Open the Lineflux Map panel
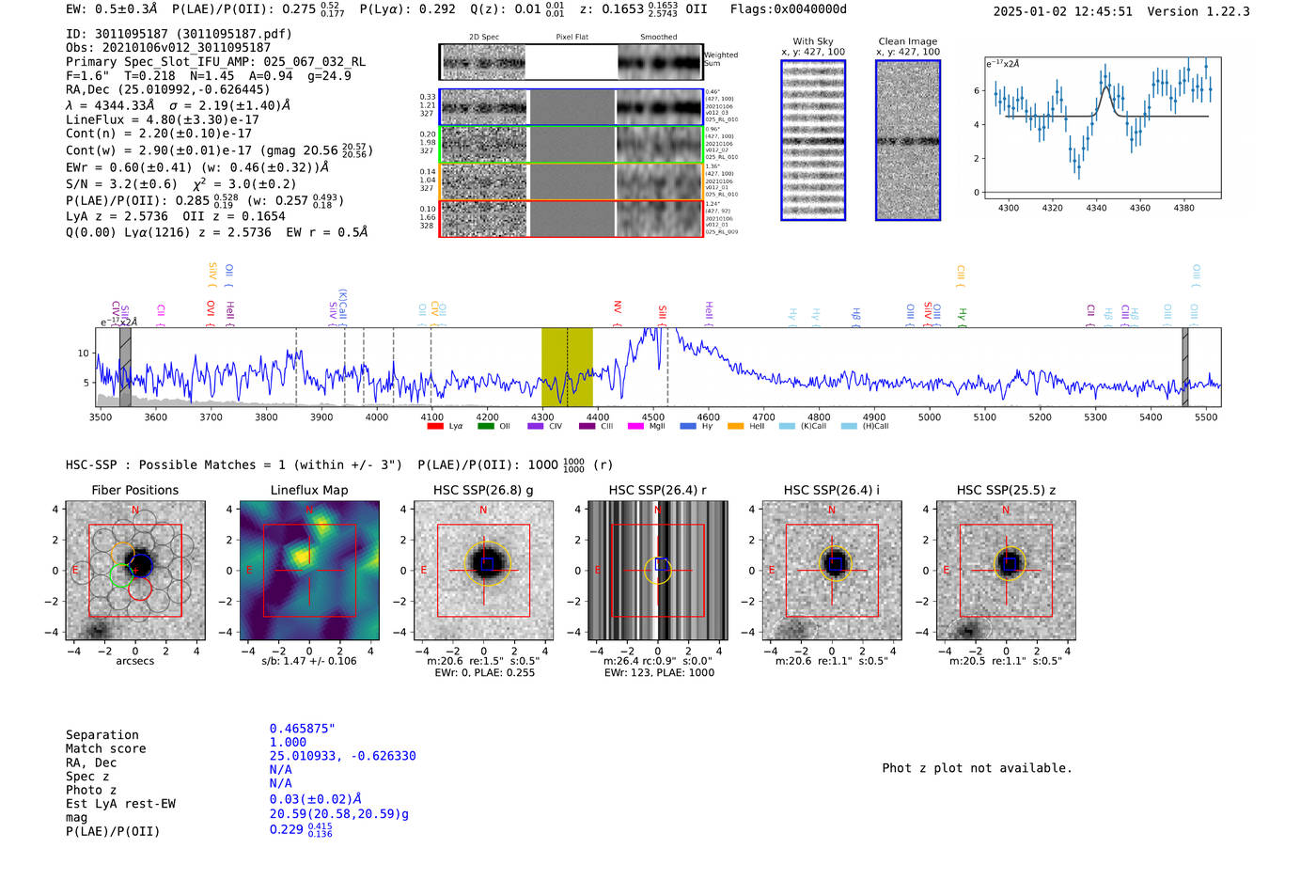The height and width of the screenshot is (896, 1316). tap(309, 571)
